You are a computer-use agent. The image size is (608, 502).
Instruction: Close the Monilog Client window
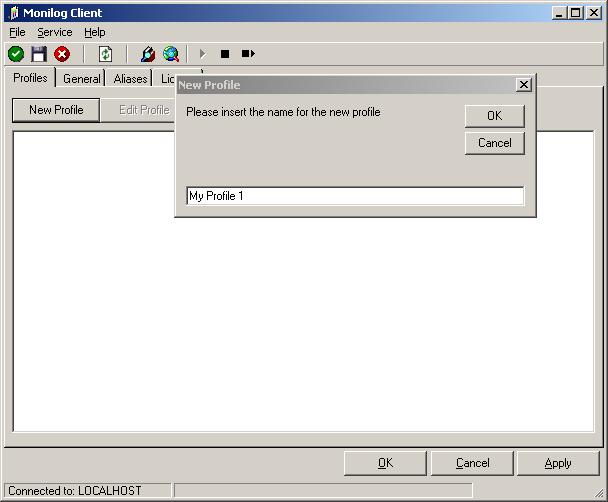pos(593,13)
